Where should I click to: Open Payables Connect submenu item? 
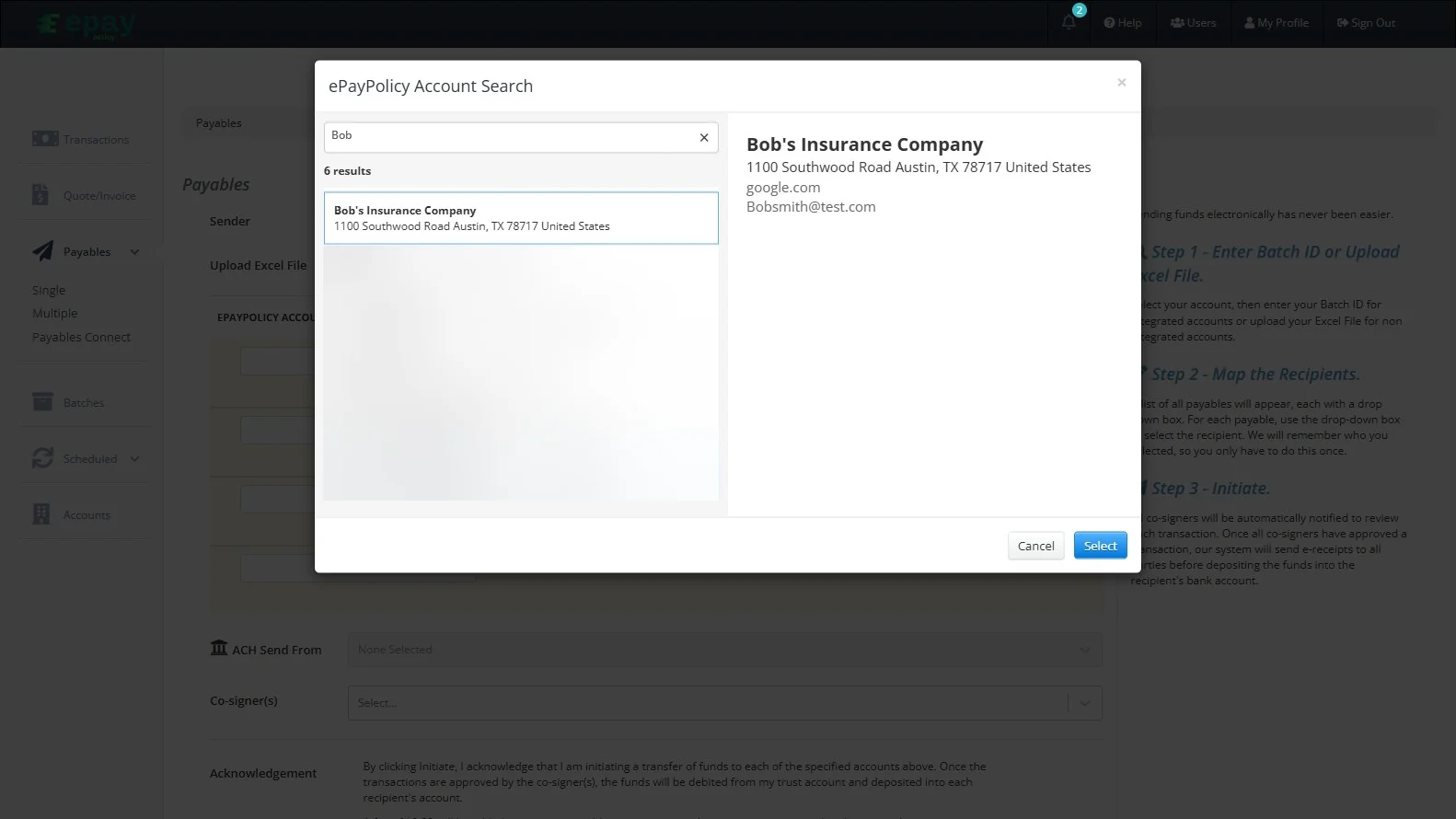(x=81, y=338)
